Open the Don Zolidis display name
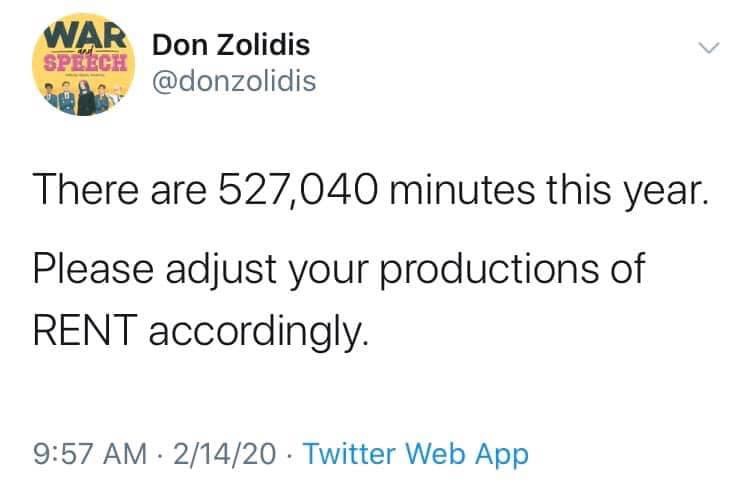 (x=230, y=45)
